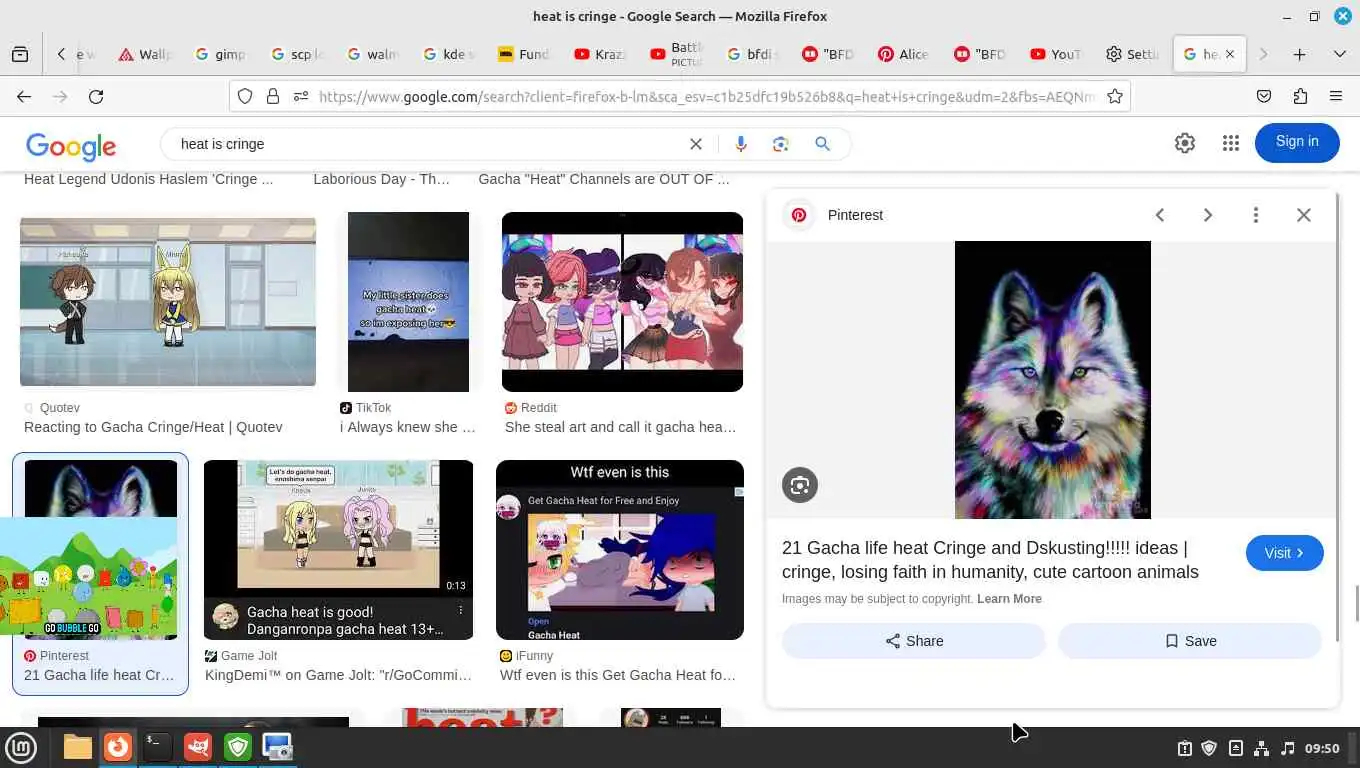The height and width of the screenshot is (768, 1360).
Task: Open the Files folder in taskbar
Action: pyautogui.click(x=77, y=747)
